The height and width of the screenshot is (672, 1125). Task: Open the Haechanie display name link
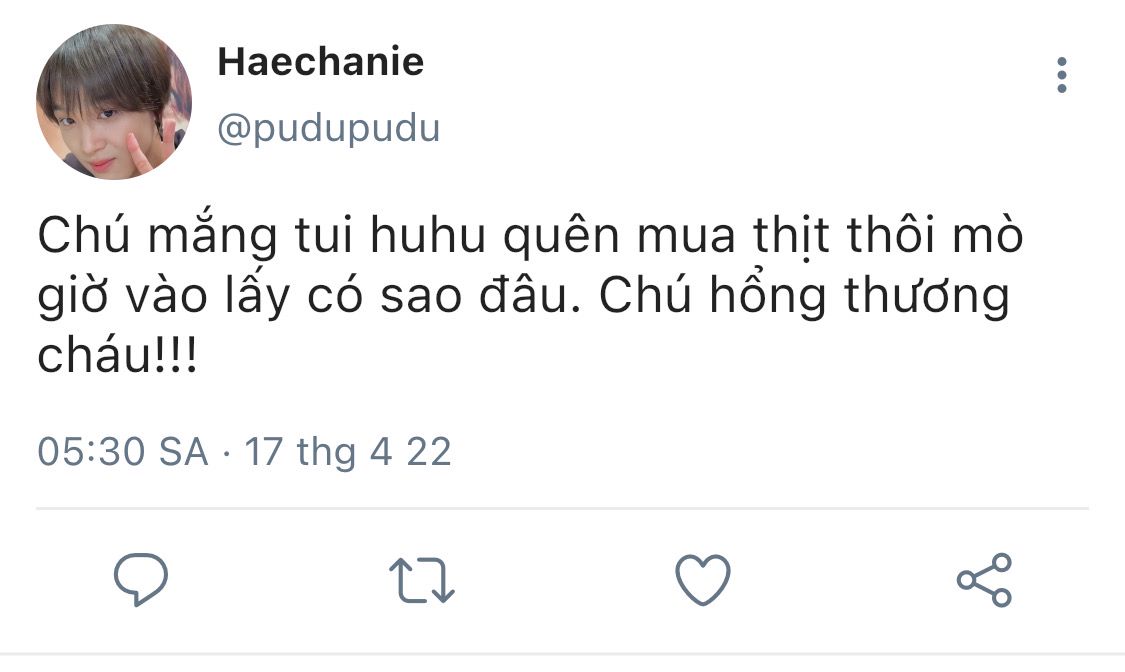(321, 62)
